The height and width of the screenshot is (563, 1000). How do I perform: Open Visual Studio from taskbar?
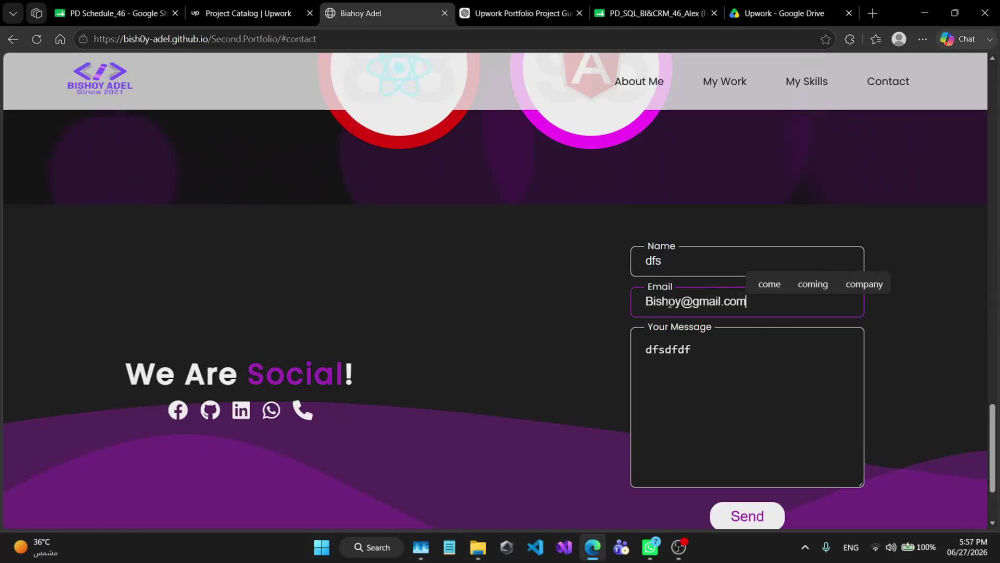tap(564, 547)
